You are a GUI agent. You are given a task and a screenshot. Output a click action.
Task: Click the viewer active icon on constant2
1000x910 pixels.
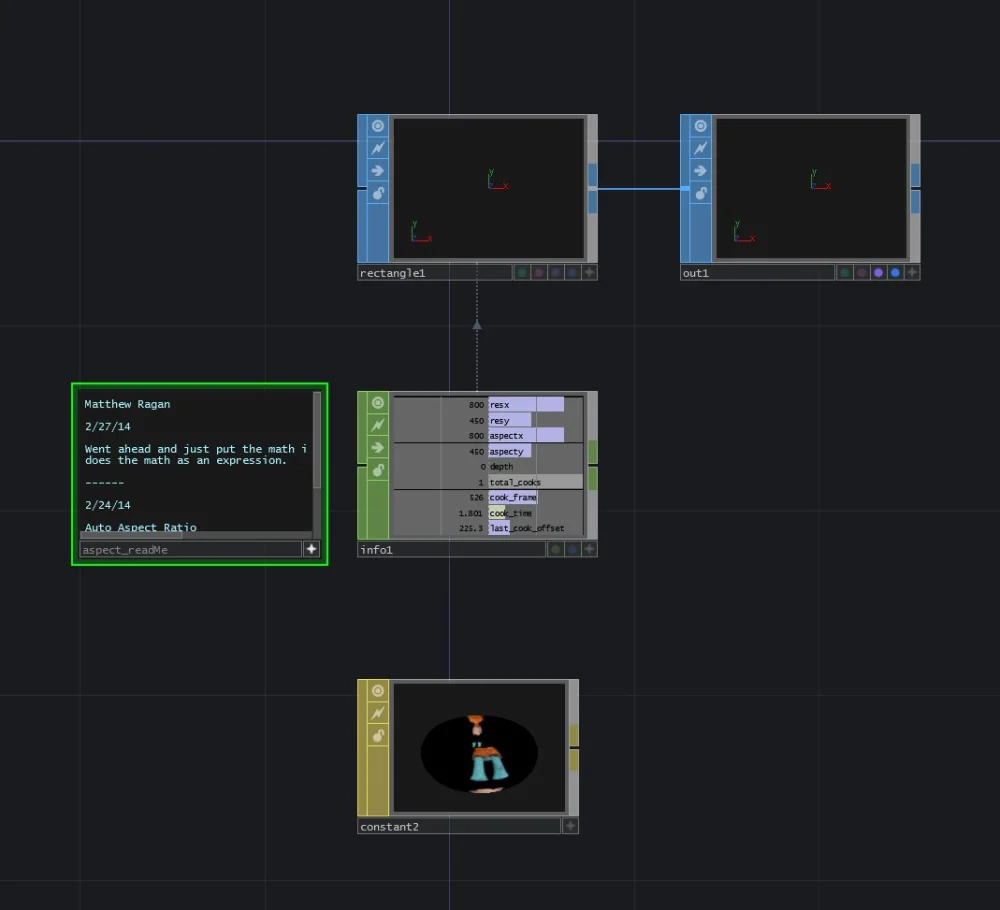coord(378,691)
